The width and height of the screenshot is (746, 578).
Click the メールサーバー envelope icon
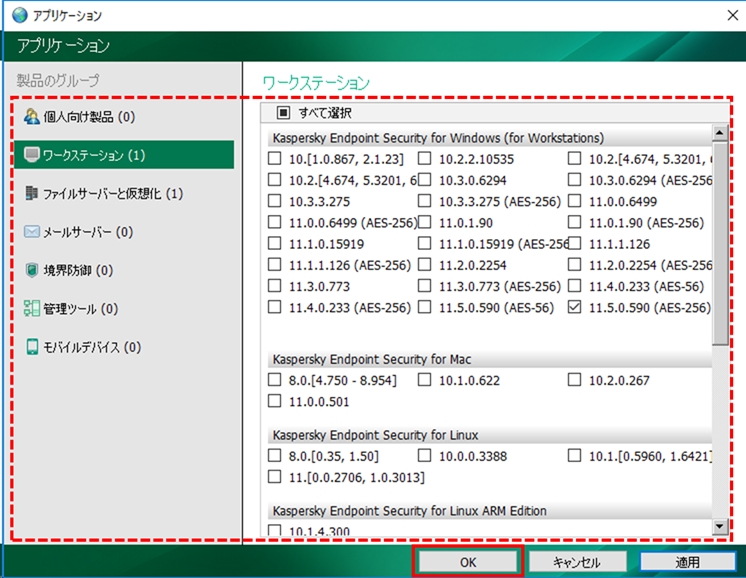pyautogui.click(x=31, y=232)
